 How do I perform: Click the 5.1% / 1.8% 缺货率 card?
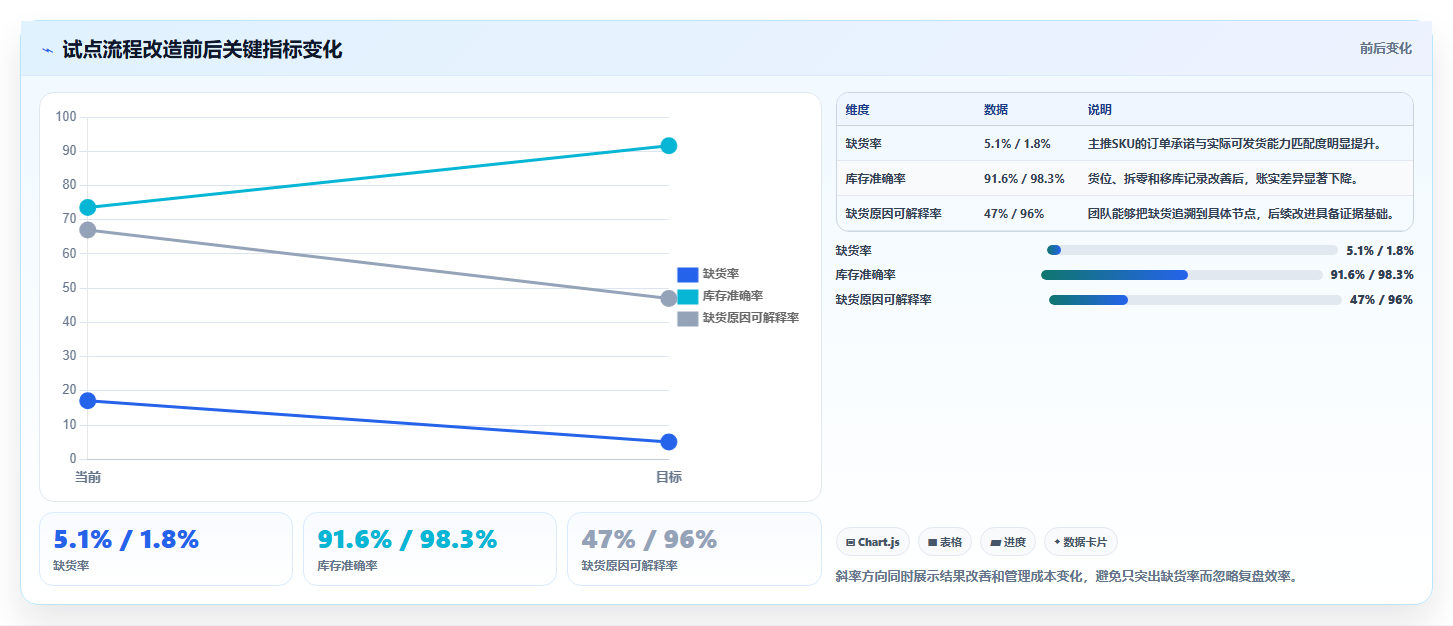pos(166,549)
